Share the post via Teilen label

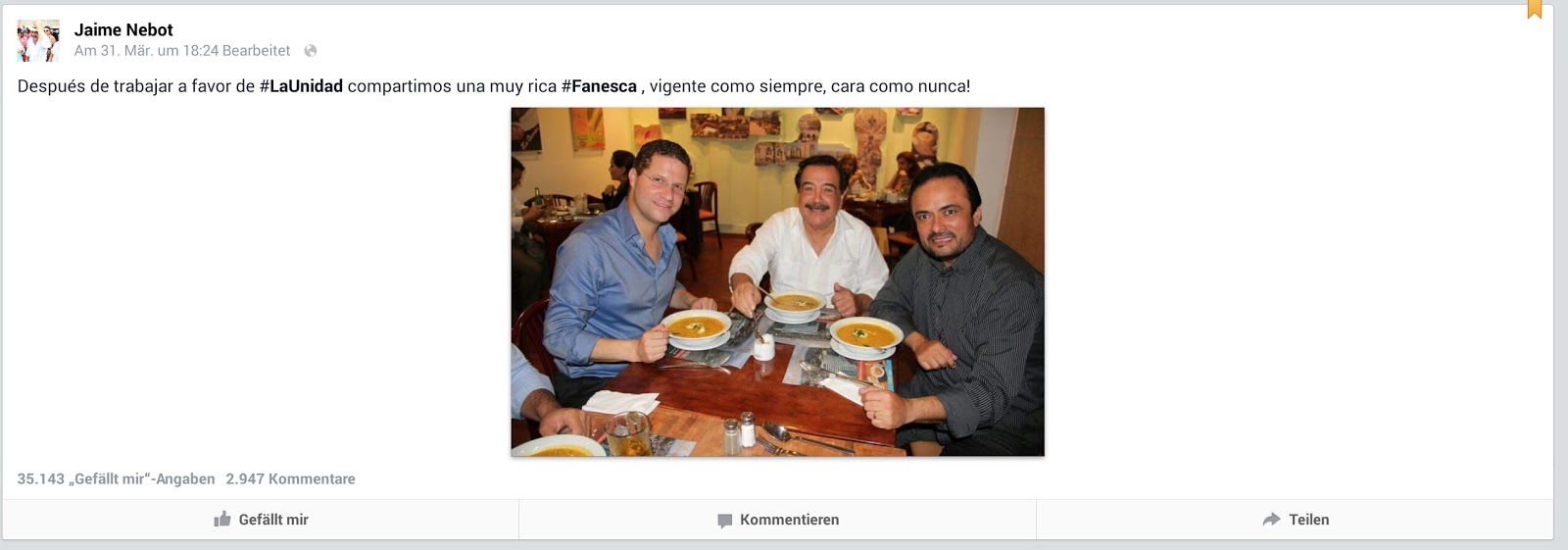[1308, 520]
